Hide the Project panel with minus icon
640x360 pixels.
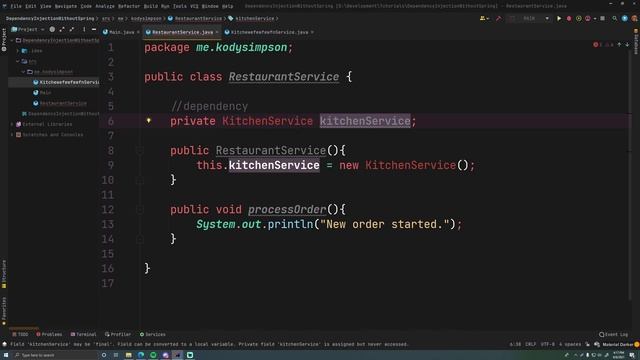click(x=94, y=29)
